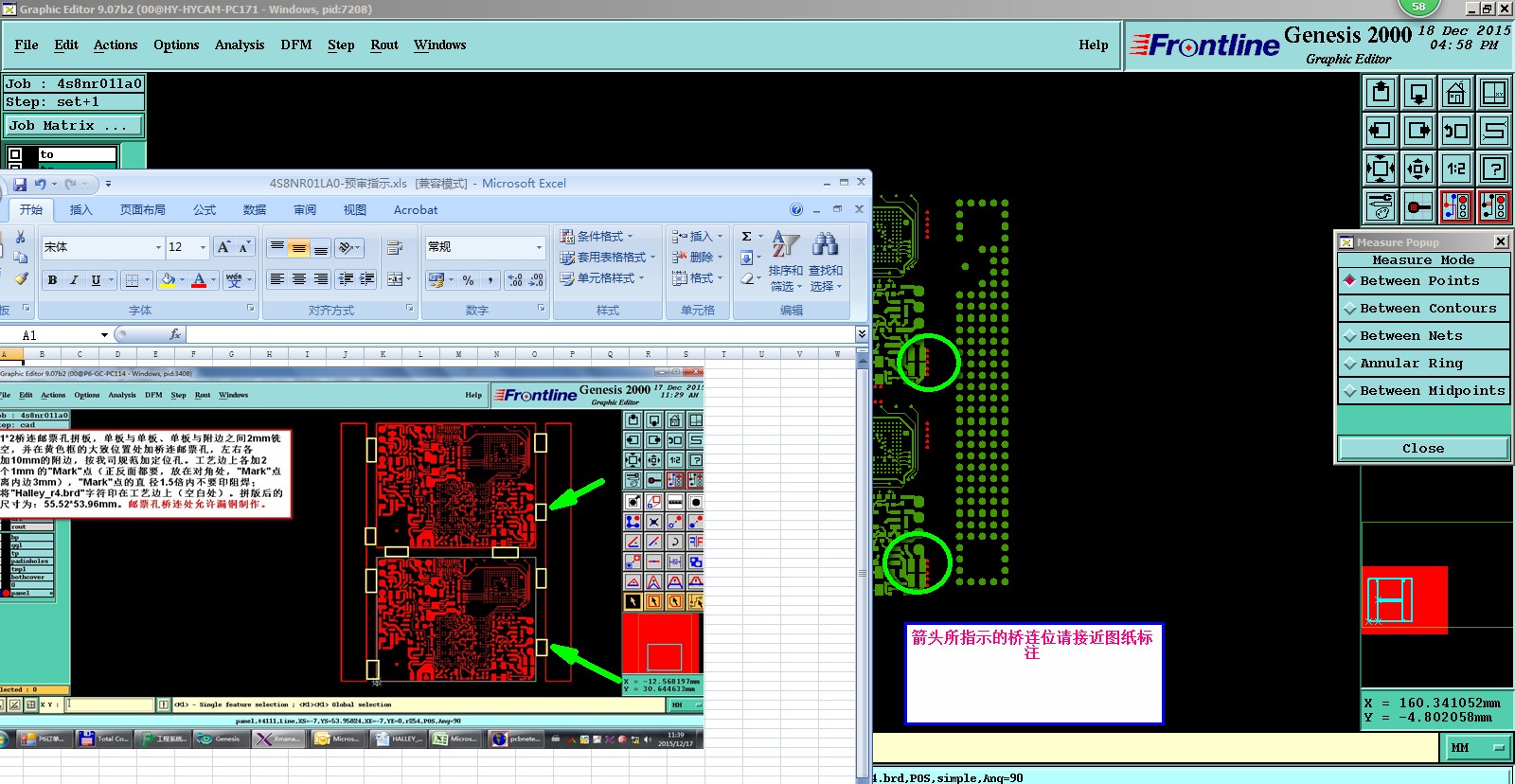Open the Name Box dropdown showing A1
1515x784 pixels.
(104, 335)
